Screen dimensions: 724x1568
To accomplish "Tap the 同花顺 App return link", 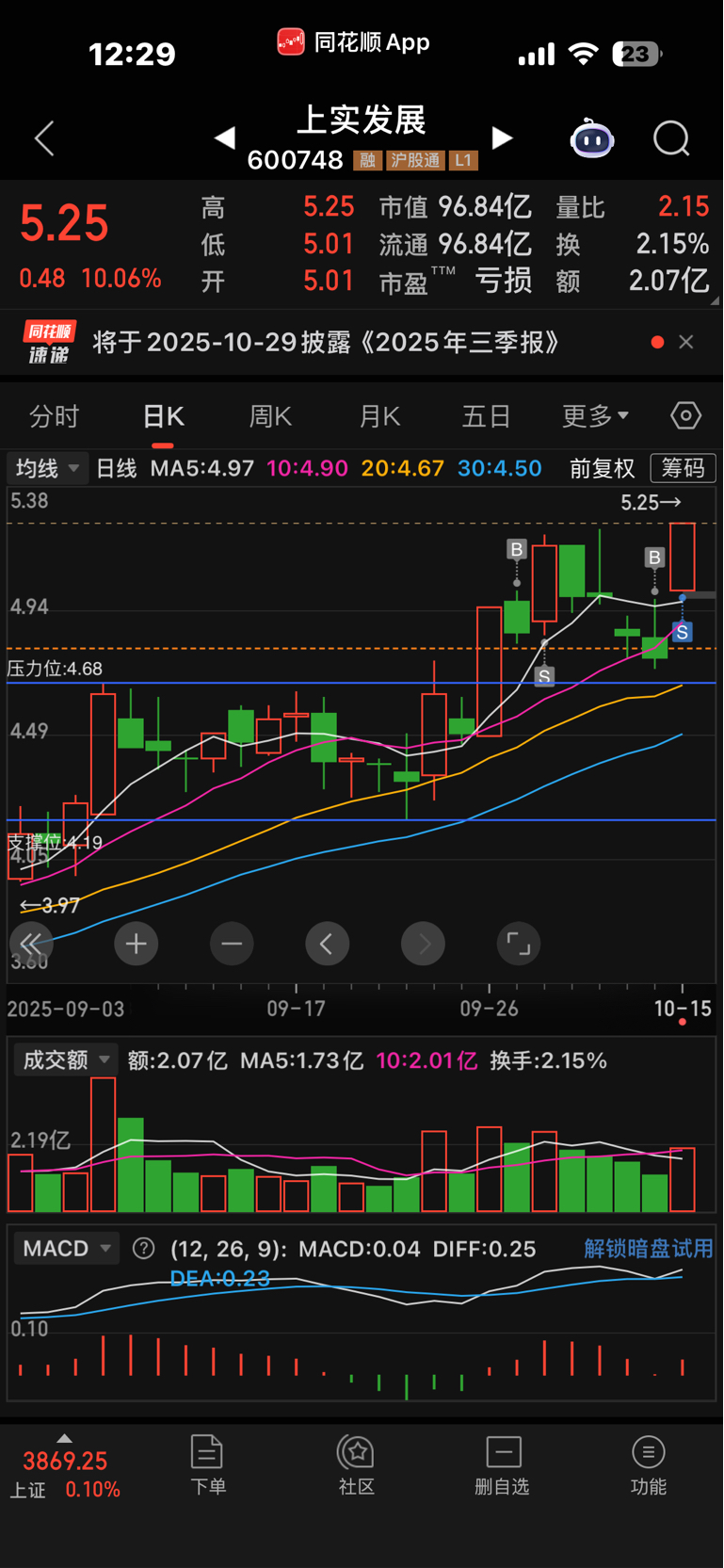I will pyautogui.click(x=354, y=42).
